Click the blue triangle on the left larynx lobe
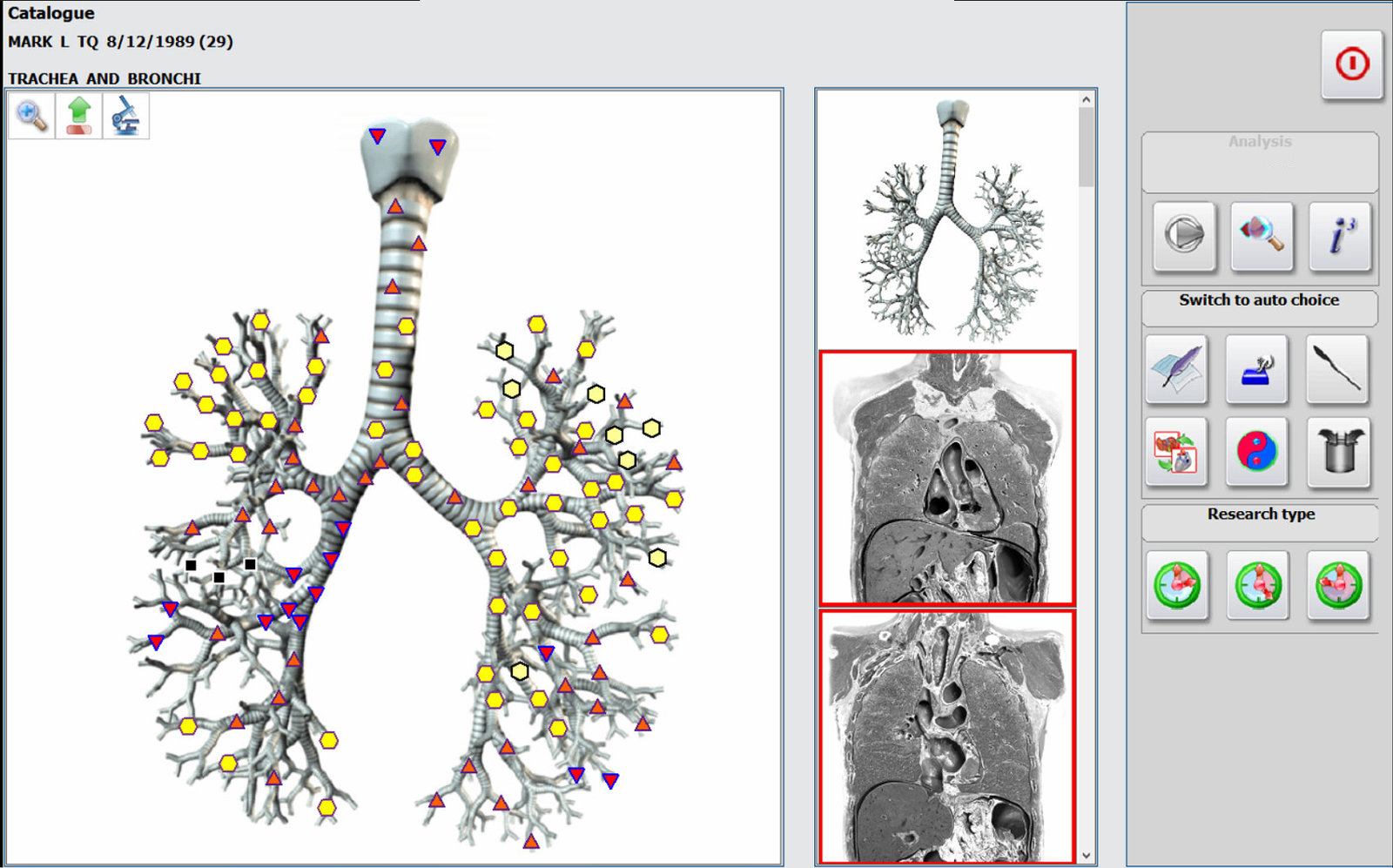The height and width of the screenshot is (868, 1393). 377,136
